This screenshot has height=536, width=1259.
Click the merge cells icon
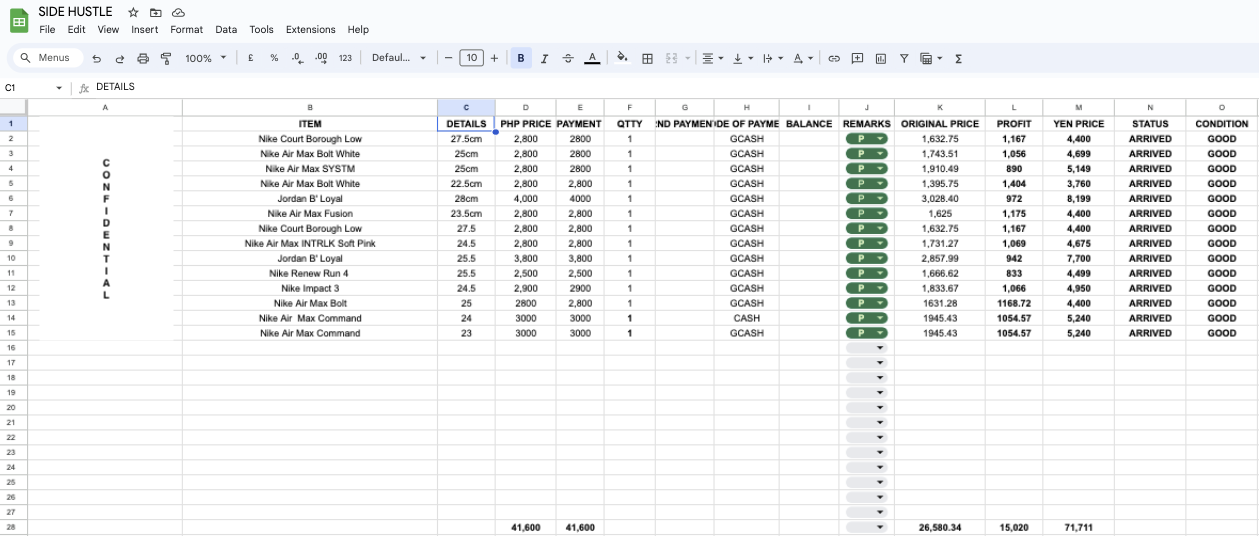(x=672, y=58)
